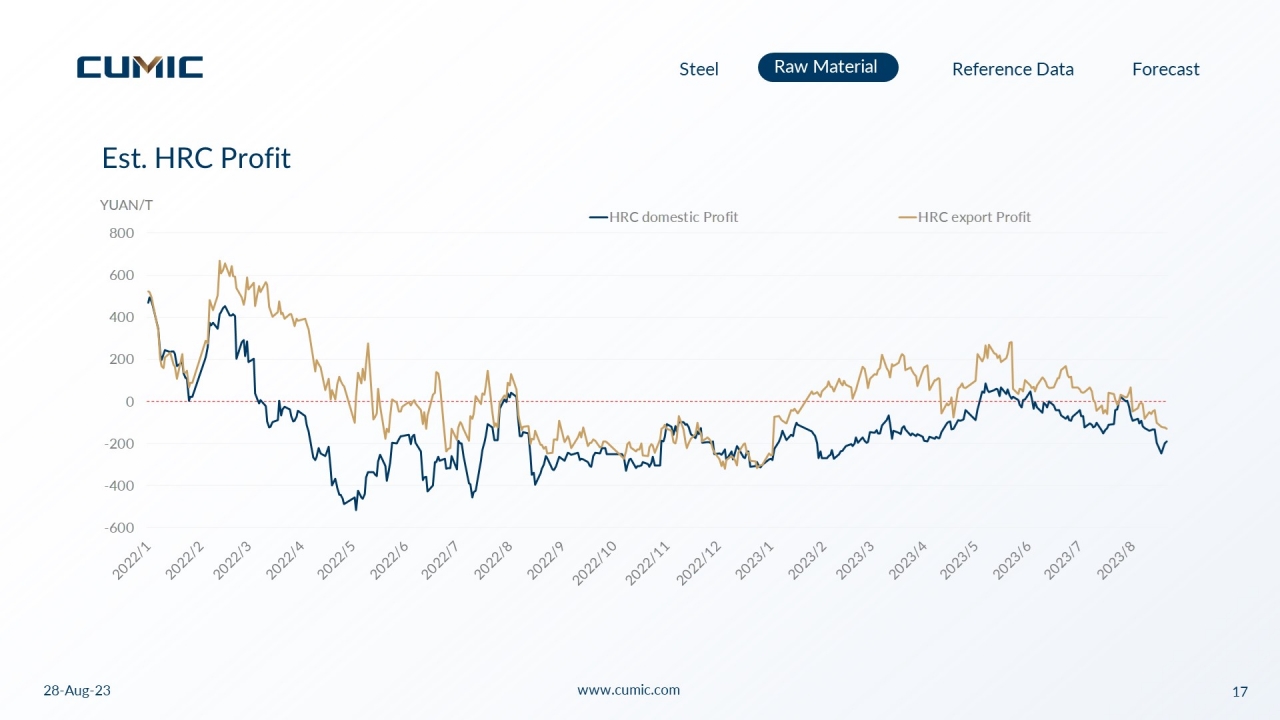
Task: Switch to the Reference Data tab
Action: [x=1013, y=69]
